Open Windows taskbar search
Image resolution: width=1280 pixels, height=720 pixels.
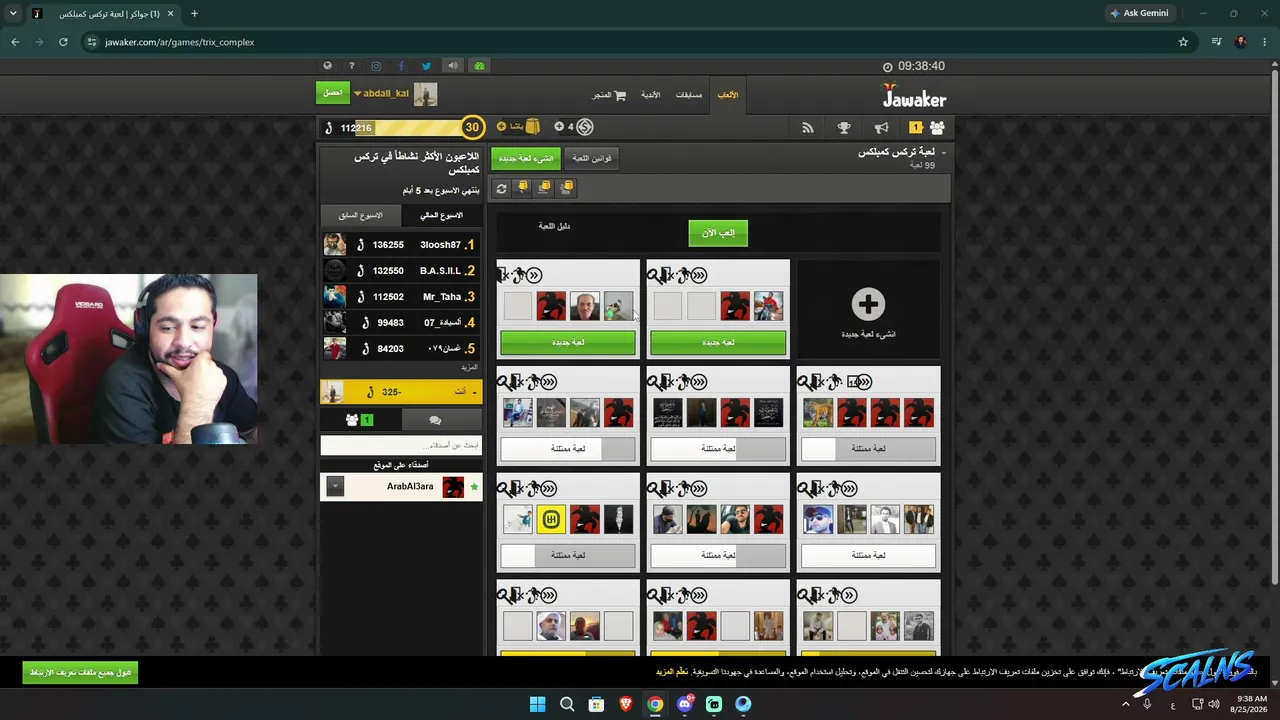pos(567,704)
